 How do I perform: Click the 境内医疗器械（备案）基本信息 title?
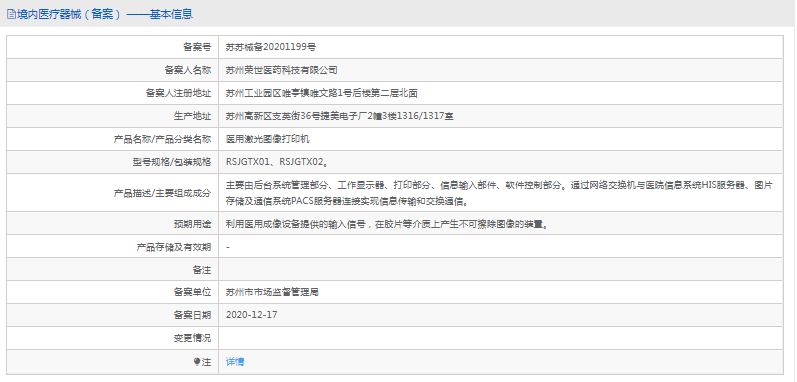(x=104, y=14)
